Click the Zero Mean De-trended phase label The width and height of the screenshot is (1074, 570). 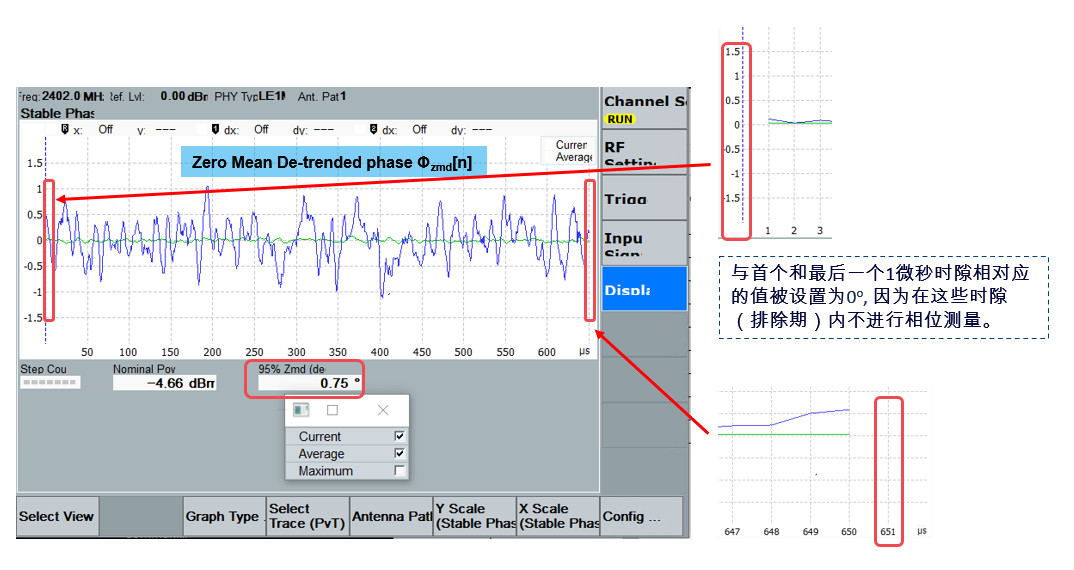pos(334,162)
